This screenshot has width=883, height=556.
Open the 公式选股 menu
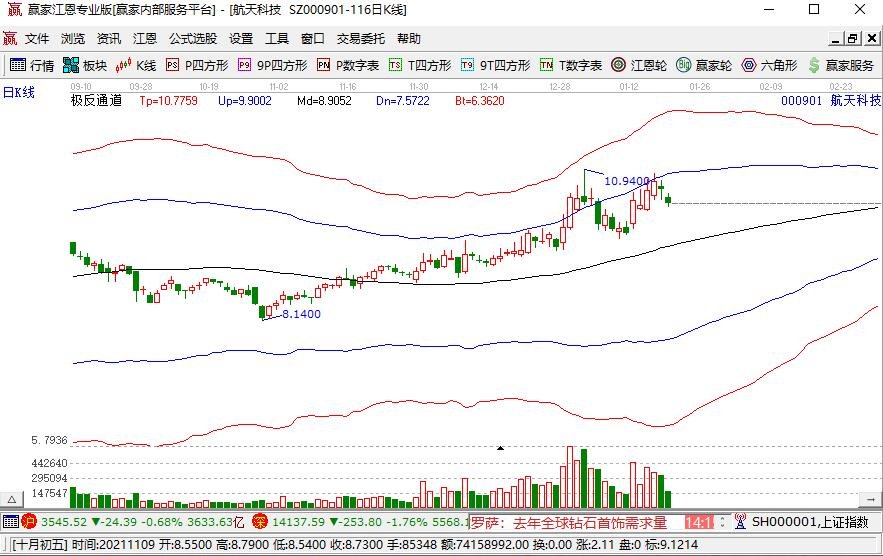pyautogui.click(x=193, y=38)
